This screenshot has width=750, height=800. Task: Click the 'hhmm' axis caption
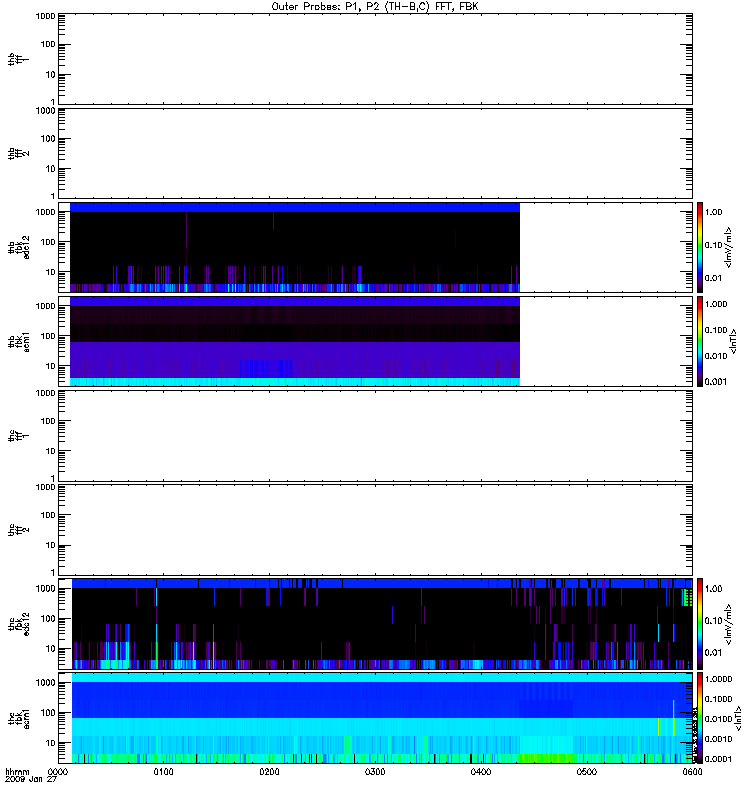(17, 772)
